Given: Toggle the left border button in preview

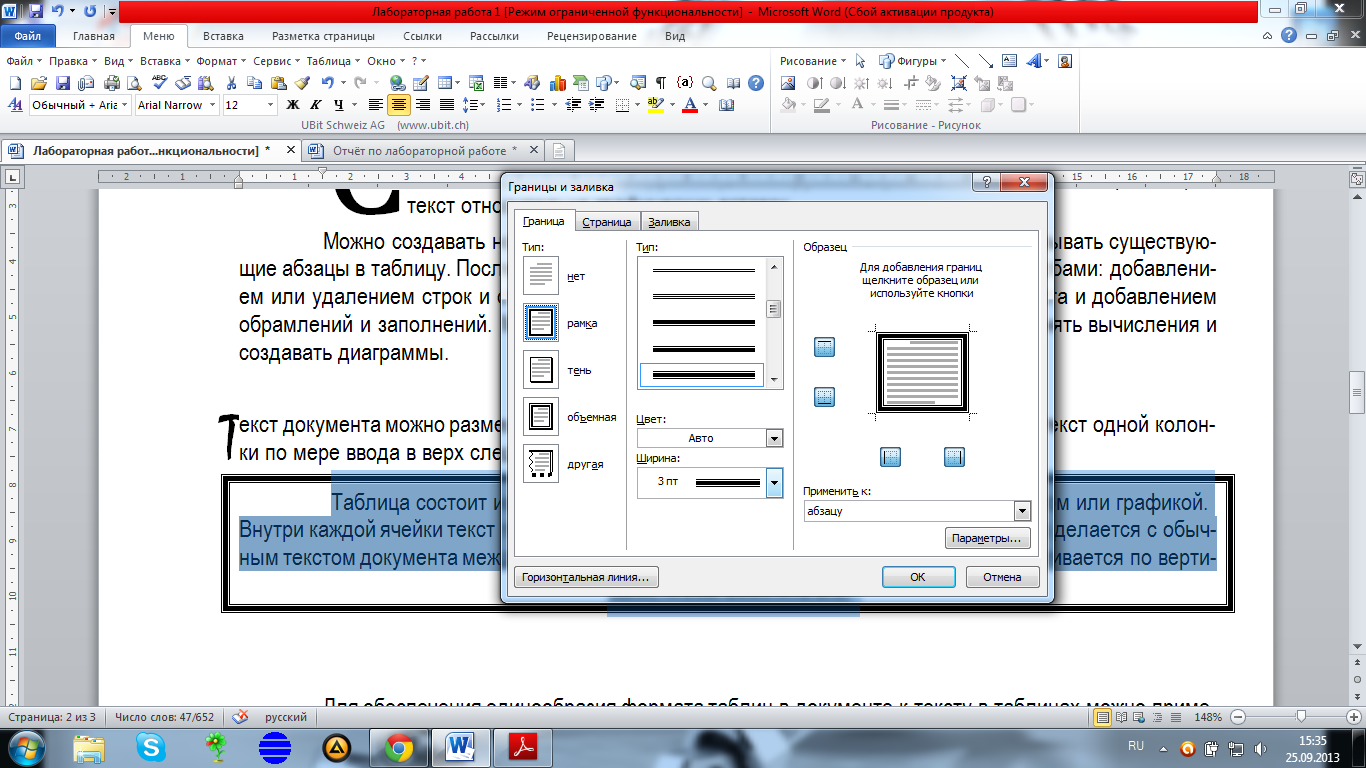Looking at the screenshot, I should [x=891, y=457].
